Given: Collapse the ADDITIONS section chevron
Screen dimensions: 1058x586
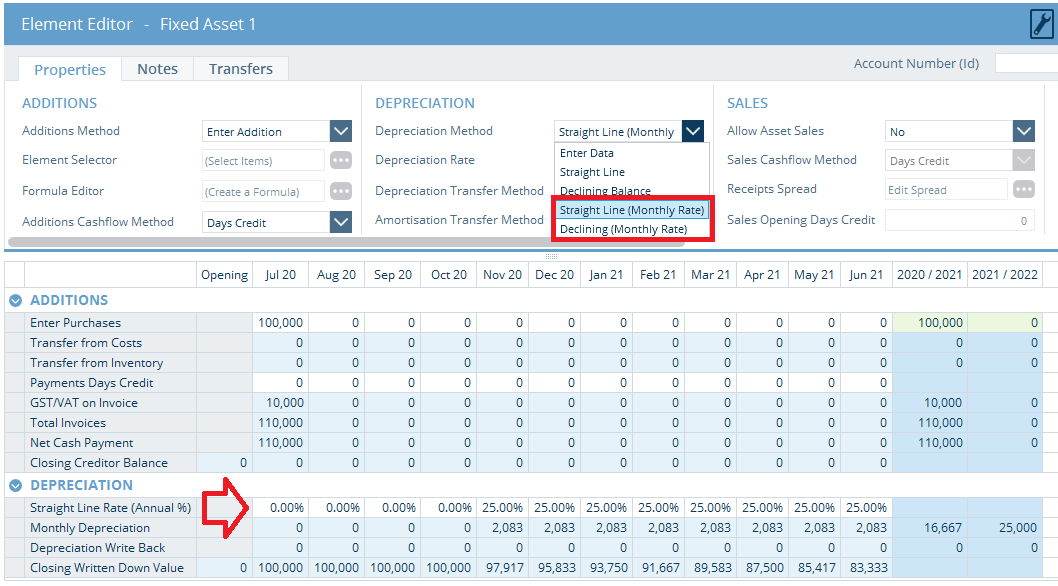Looking at the screenshot, I should click(15, 300).
